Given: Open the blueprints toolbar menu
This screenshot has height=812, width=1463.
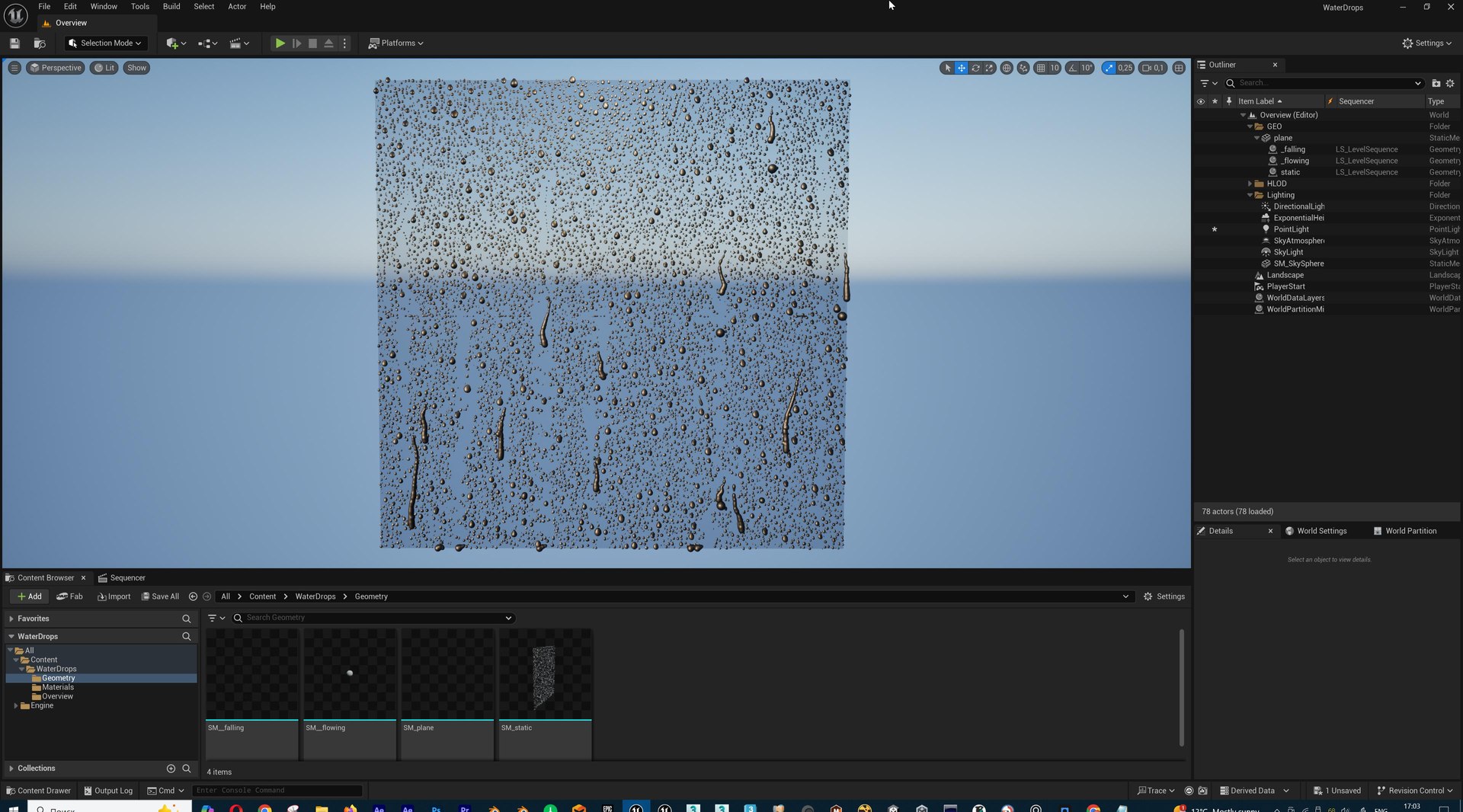Looking at the screenshot, I should (x=207, y=43).
